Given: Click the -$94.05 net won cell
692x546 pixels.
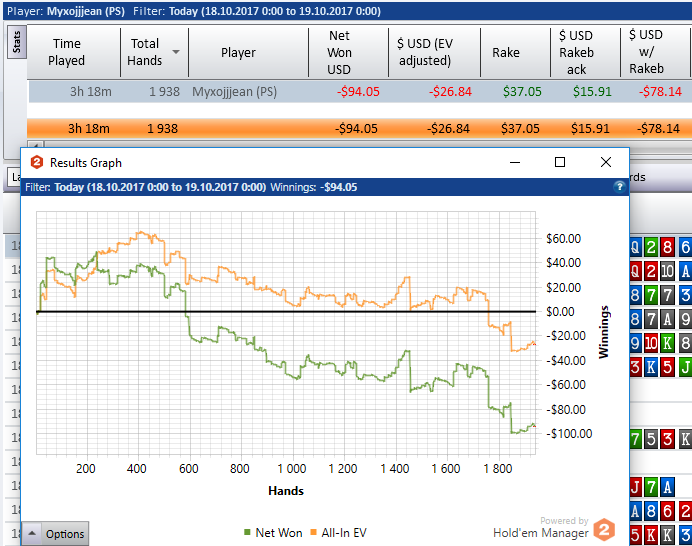Looking at the screenshot, I should (x=358, y=92).
